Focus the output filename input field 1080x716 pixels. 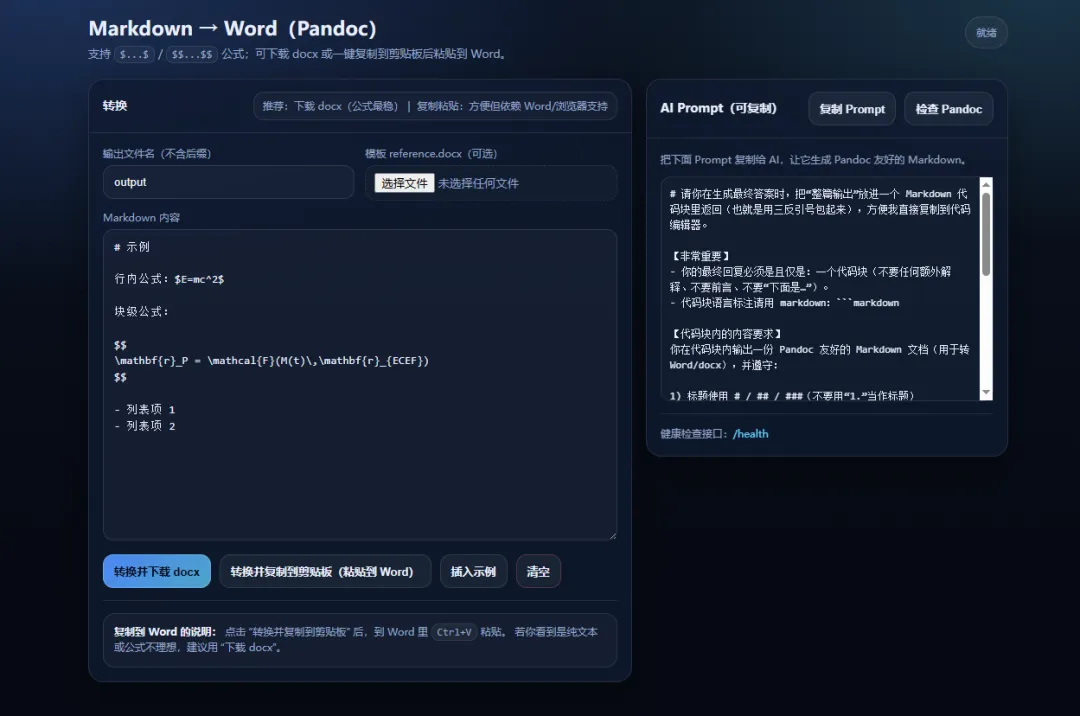229,182
